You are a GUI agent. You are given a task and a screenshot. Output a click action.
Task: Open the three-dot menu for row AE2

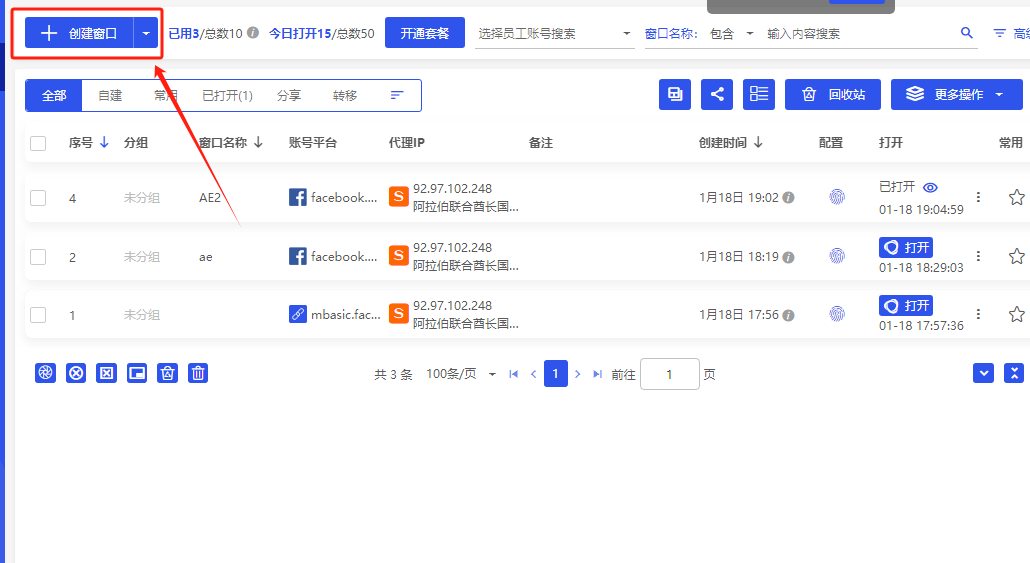click(x=978, y=197)
